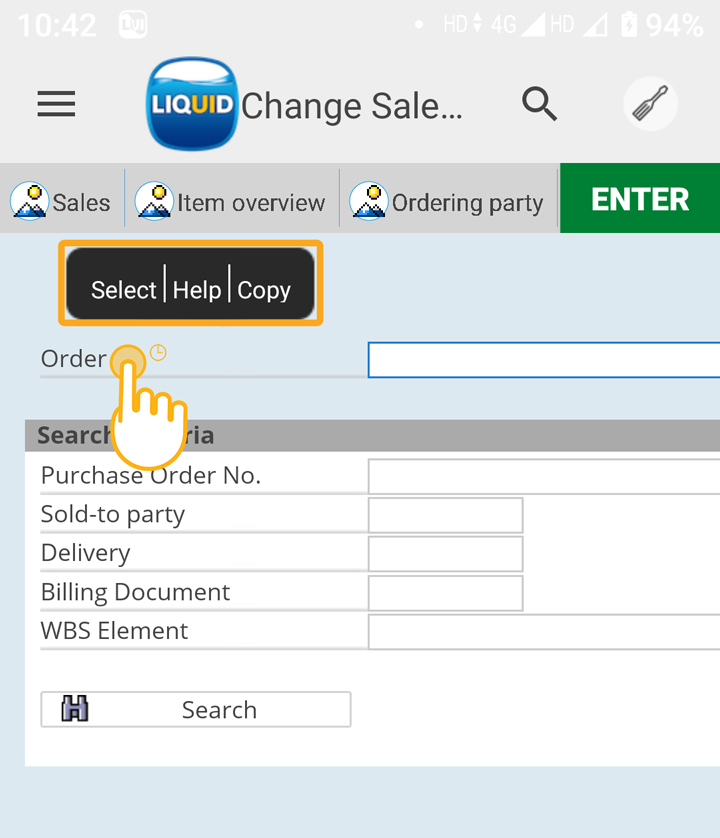The height and width of the screenshot is (838, 720).
Task: Open the hamburger navigation menu
Action: tap(56, 104)
